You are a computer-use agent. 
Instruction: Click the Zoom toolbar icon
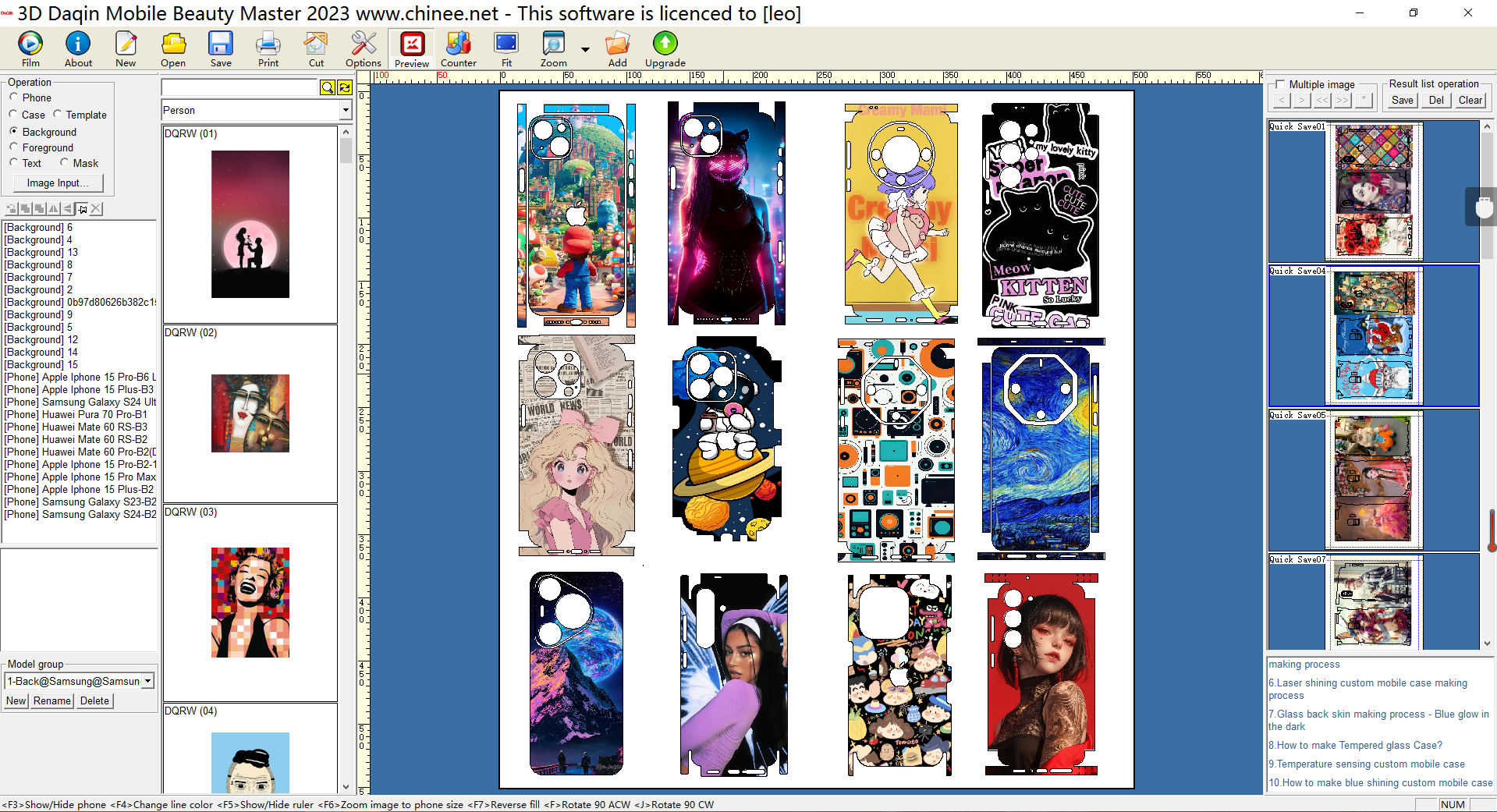click(554, 49)
